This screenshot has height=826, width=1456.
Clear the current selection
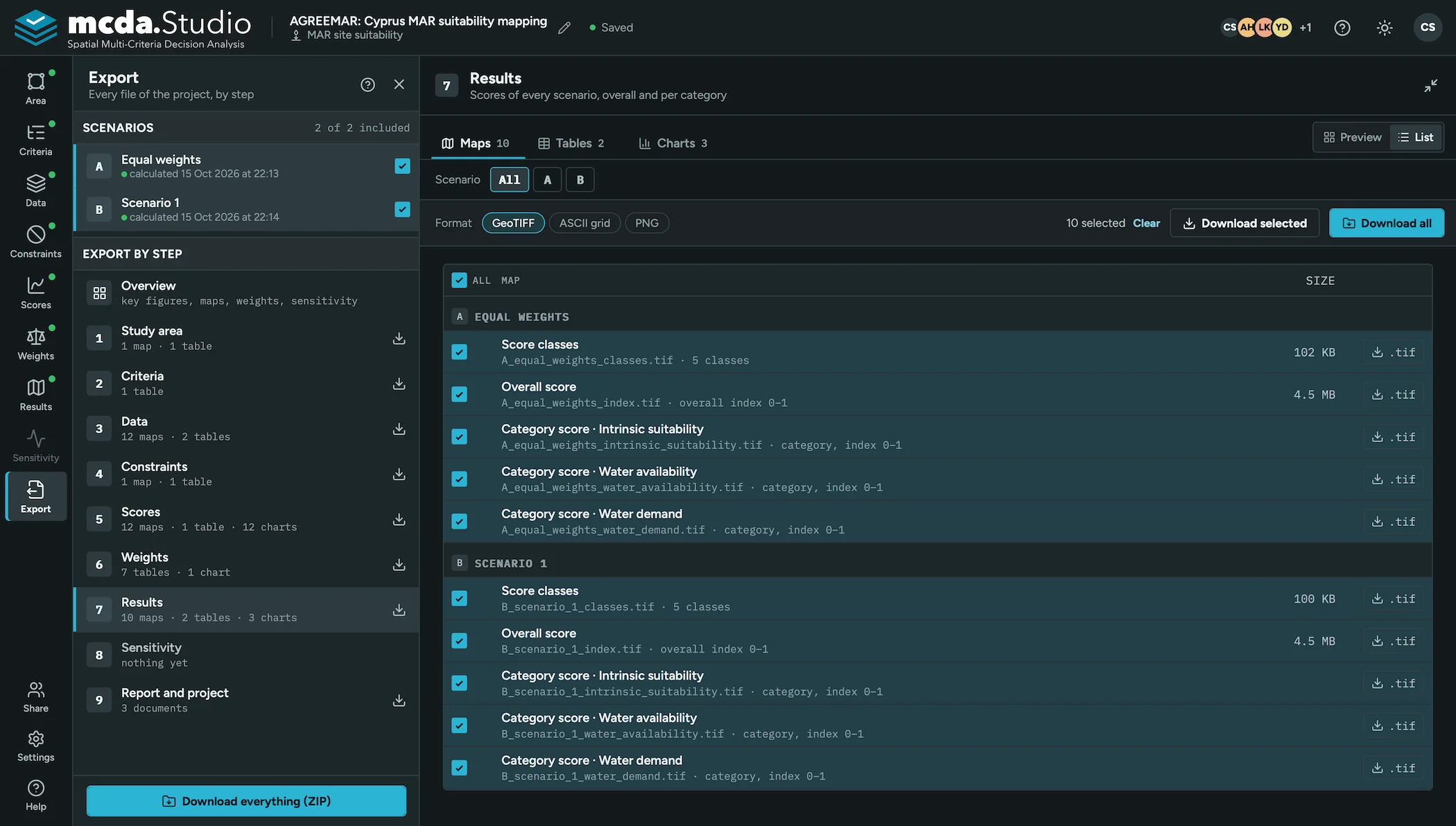click(1146, 223)
